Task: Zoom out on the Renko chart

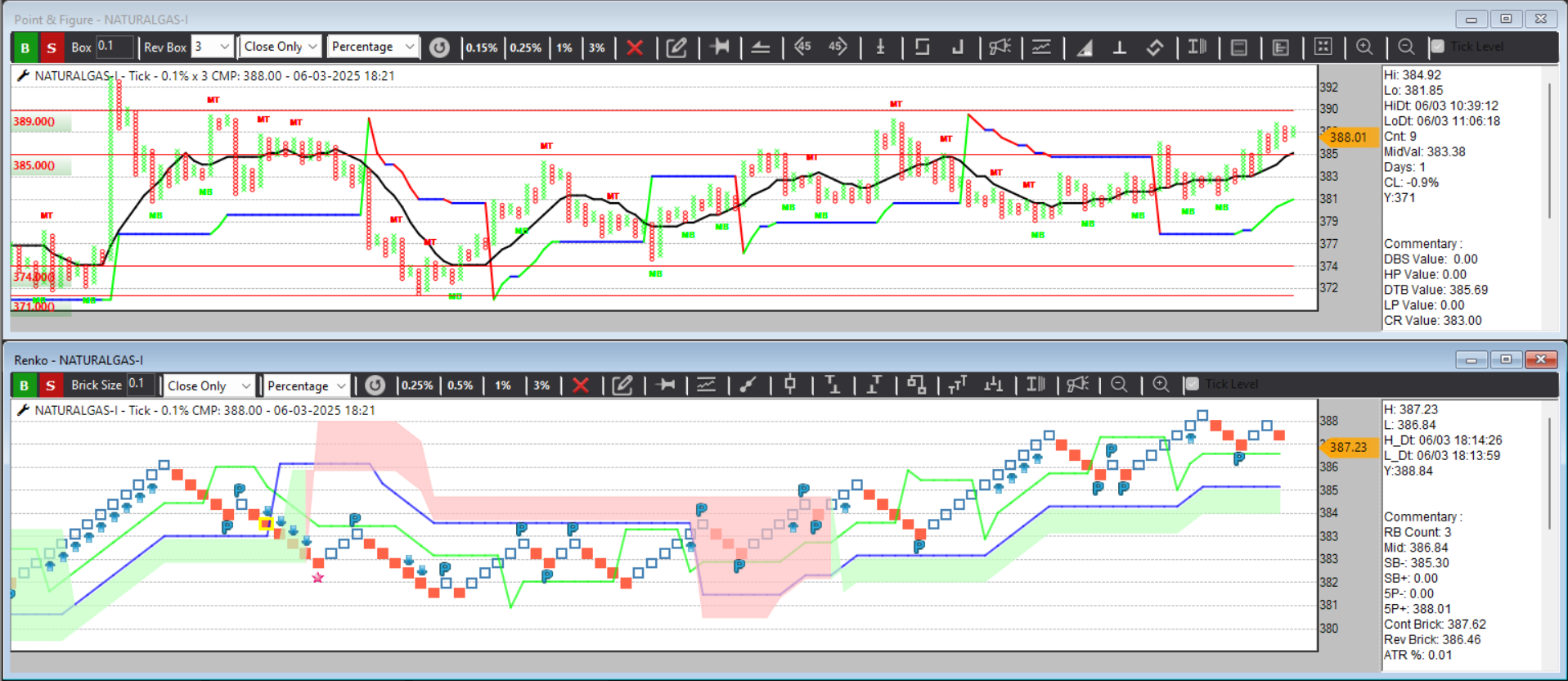Action: (x=1120, y=384)
